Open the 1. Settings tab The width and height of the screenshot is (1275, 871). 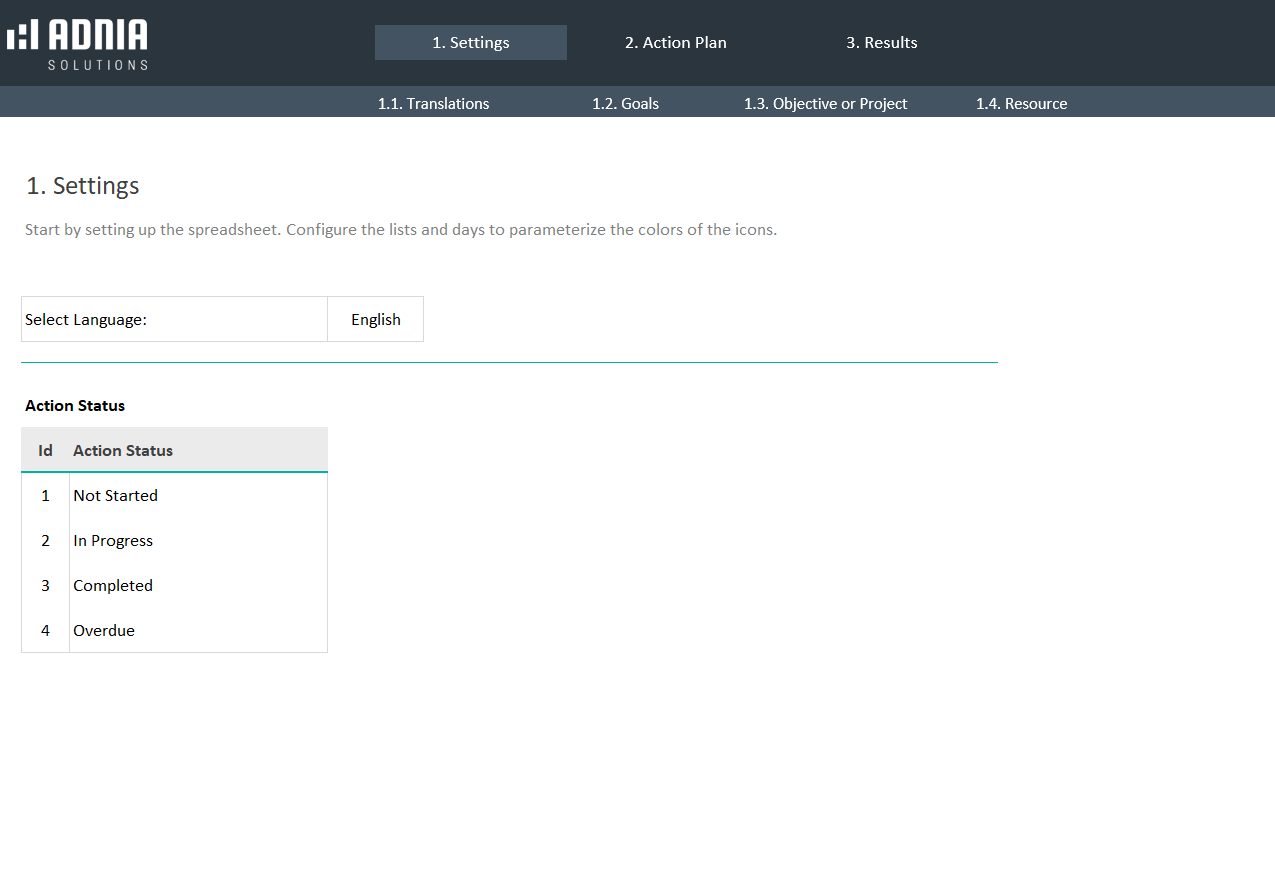[470, 43]
